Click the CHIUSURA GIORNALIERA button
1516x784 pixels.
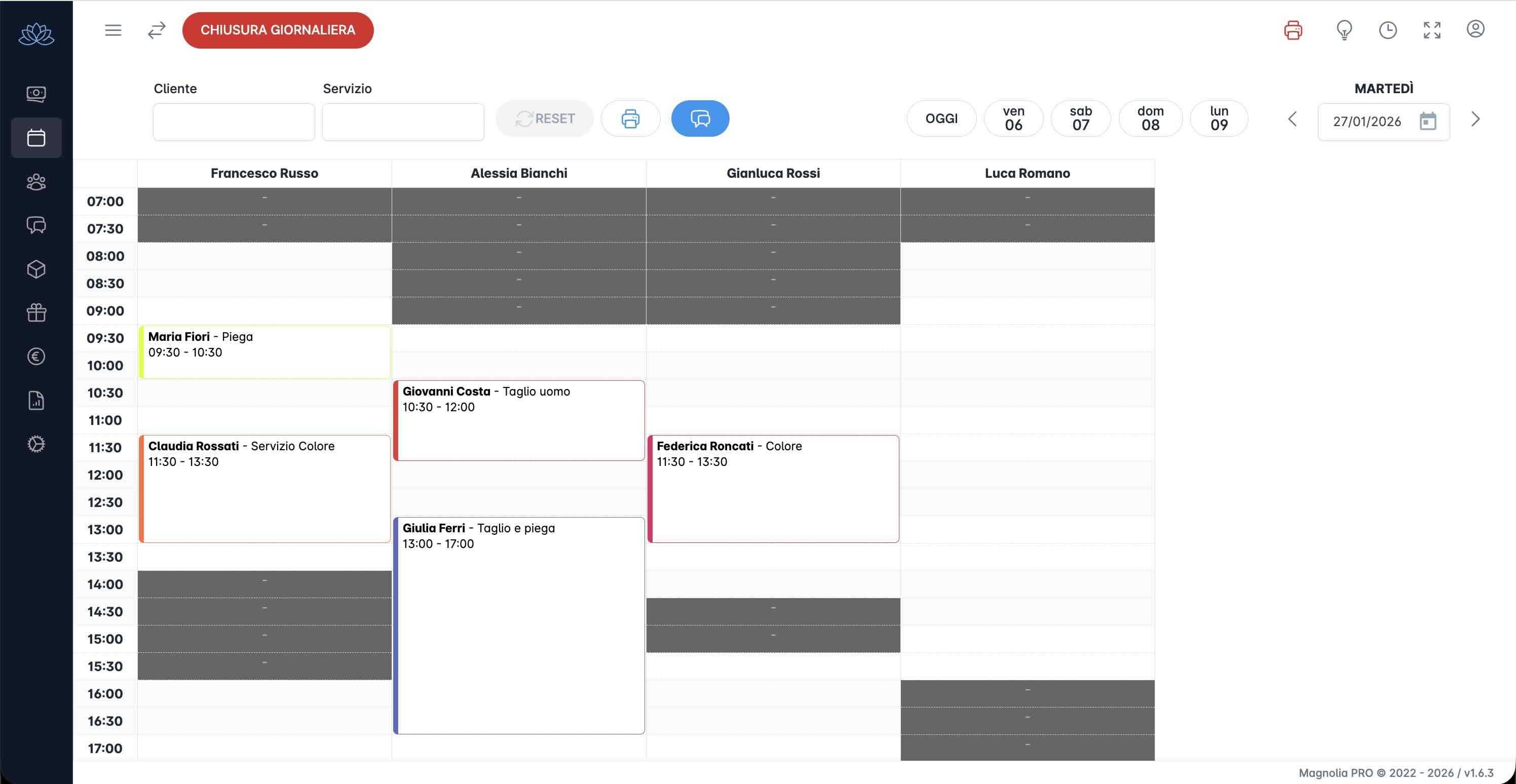[x=278, y=30]
